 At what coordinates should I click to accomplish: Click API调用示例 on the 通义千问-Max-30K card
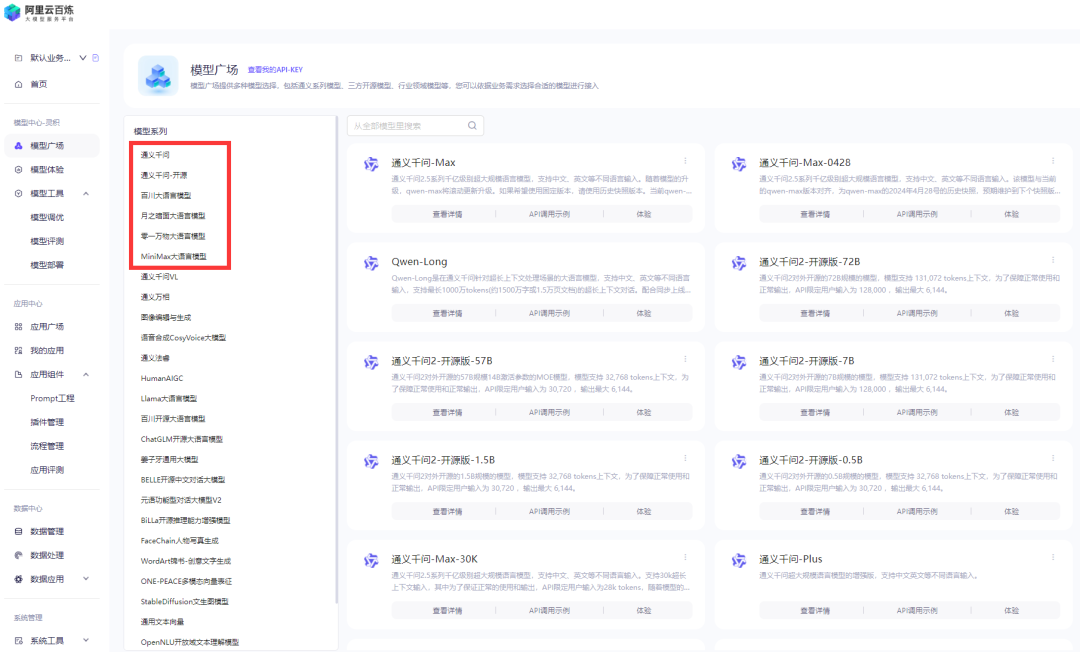(x=549, y=611)
